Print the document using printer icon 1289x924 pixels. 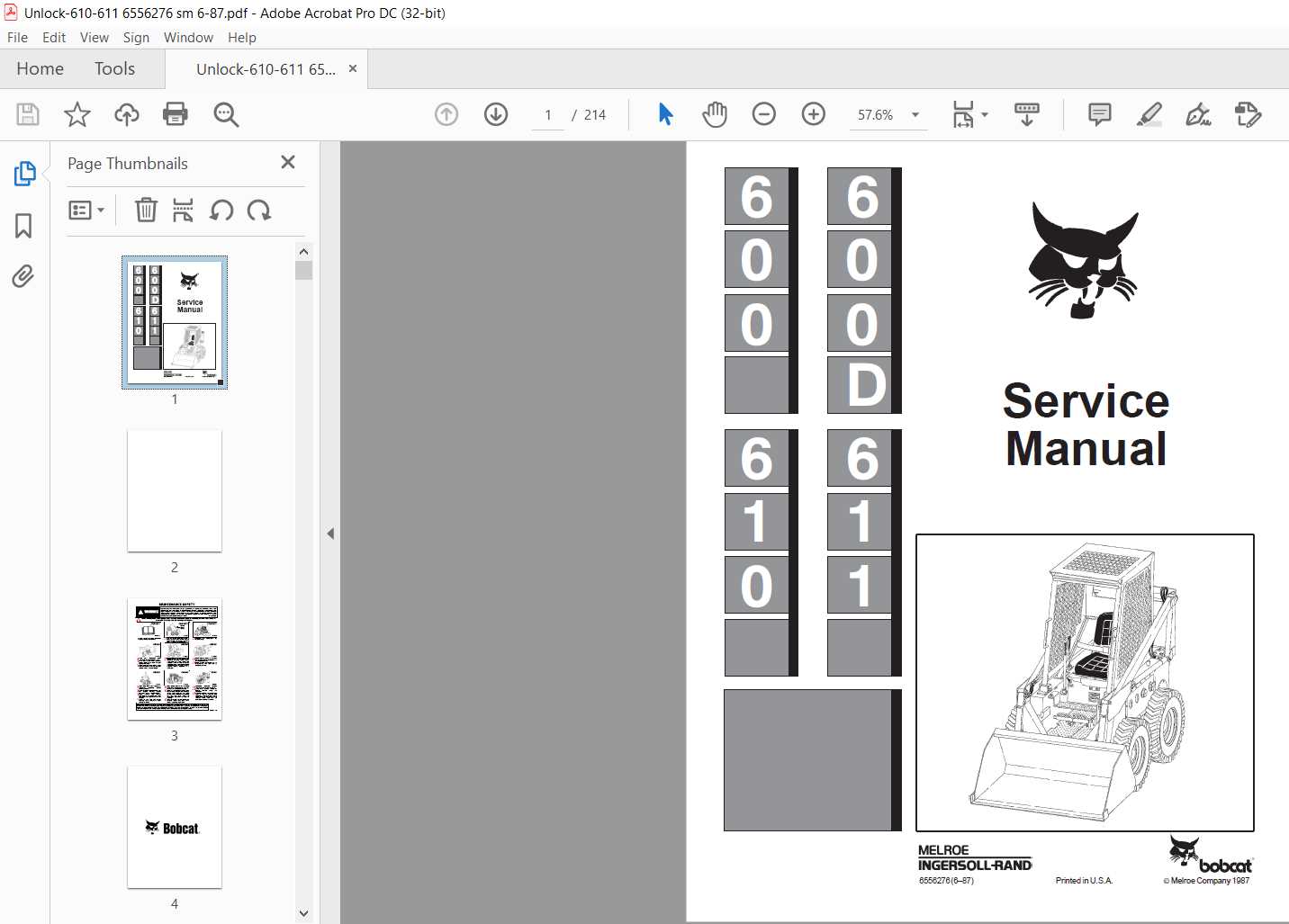[176, 114]
